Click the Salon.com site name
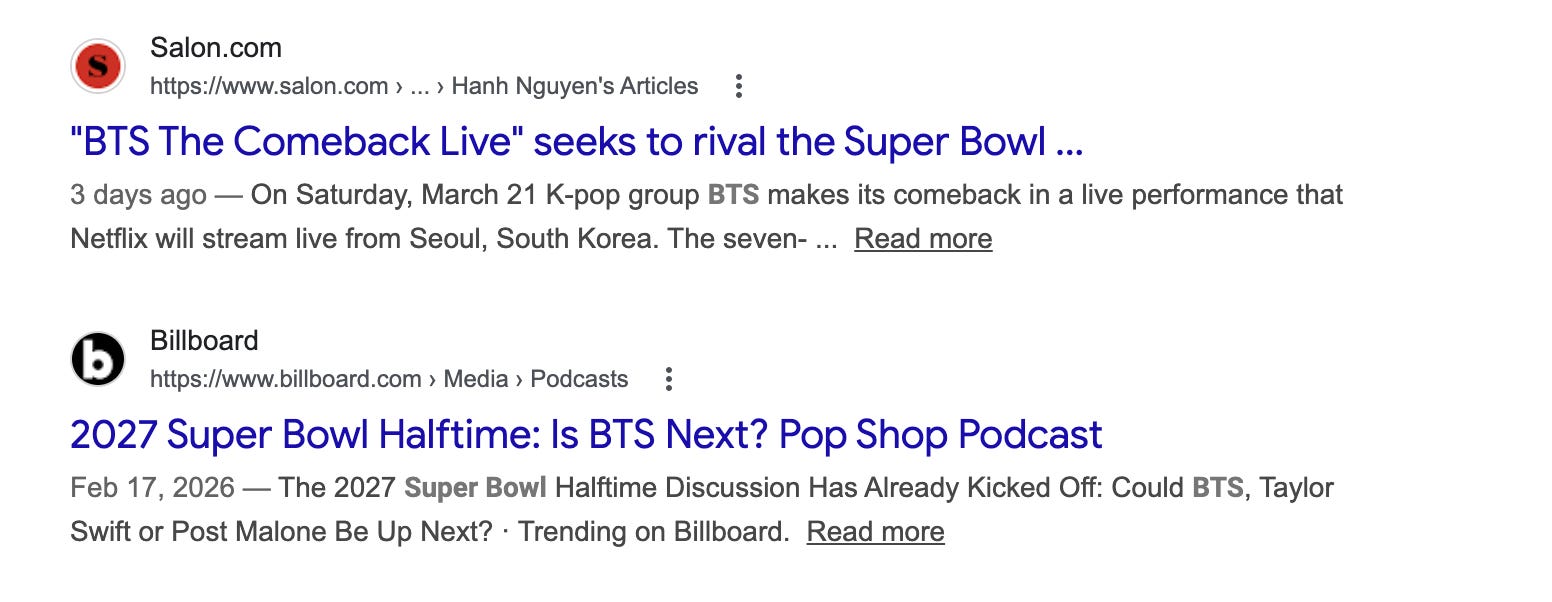1552x602 pixels. click(216, 47)
